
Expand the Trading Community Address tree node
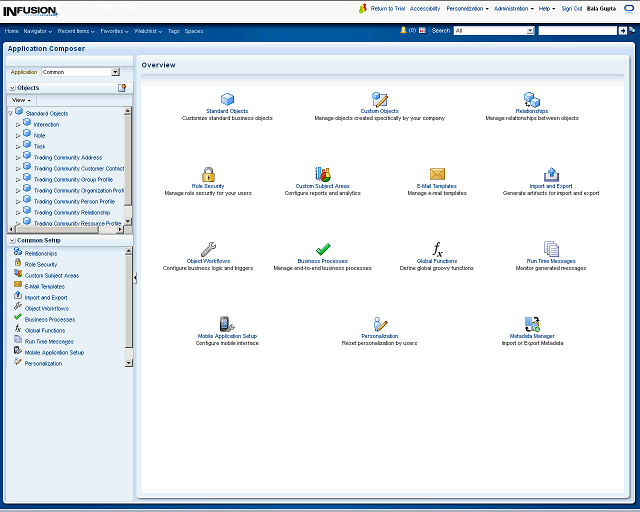18,158
